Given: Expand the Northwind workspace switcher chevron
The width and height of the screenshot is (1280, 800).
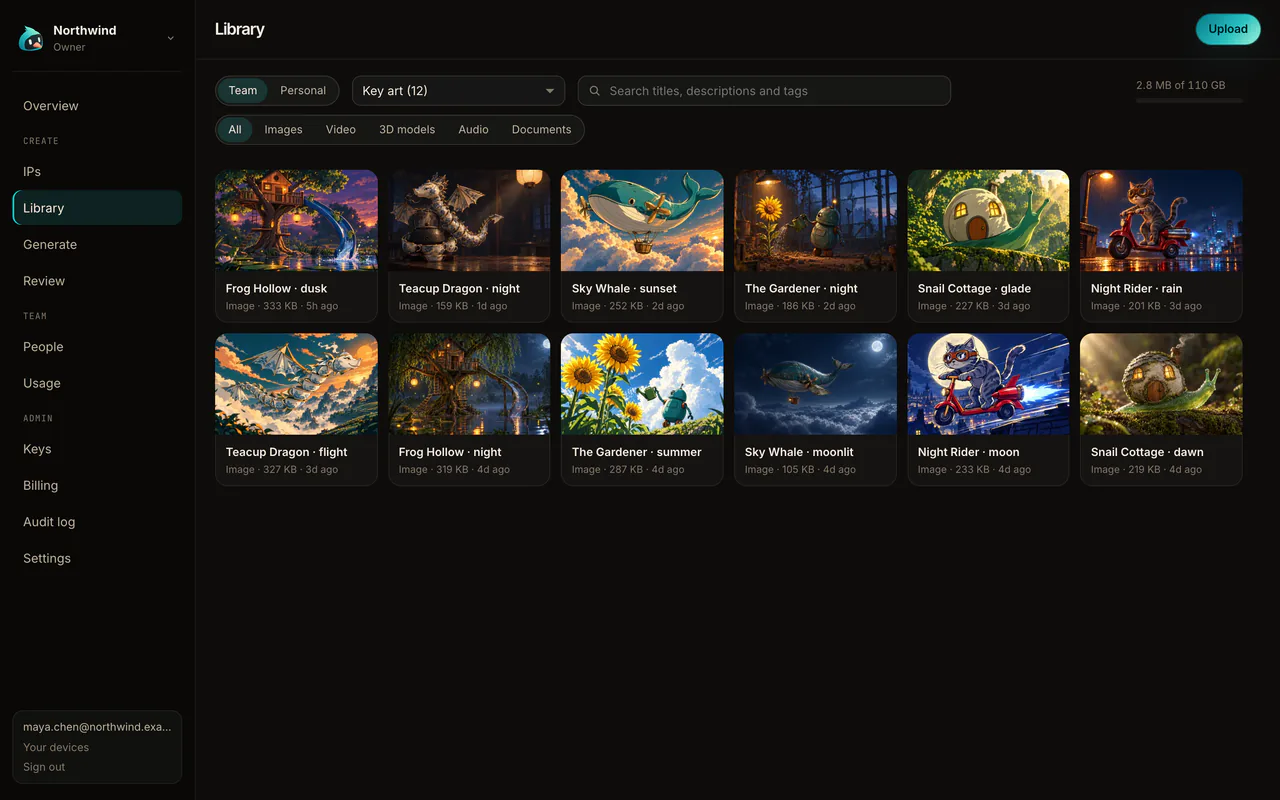Looking at the screenshot, I should click(x=171, y=38).
